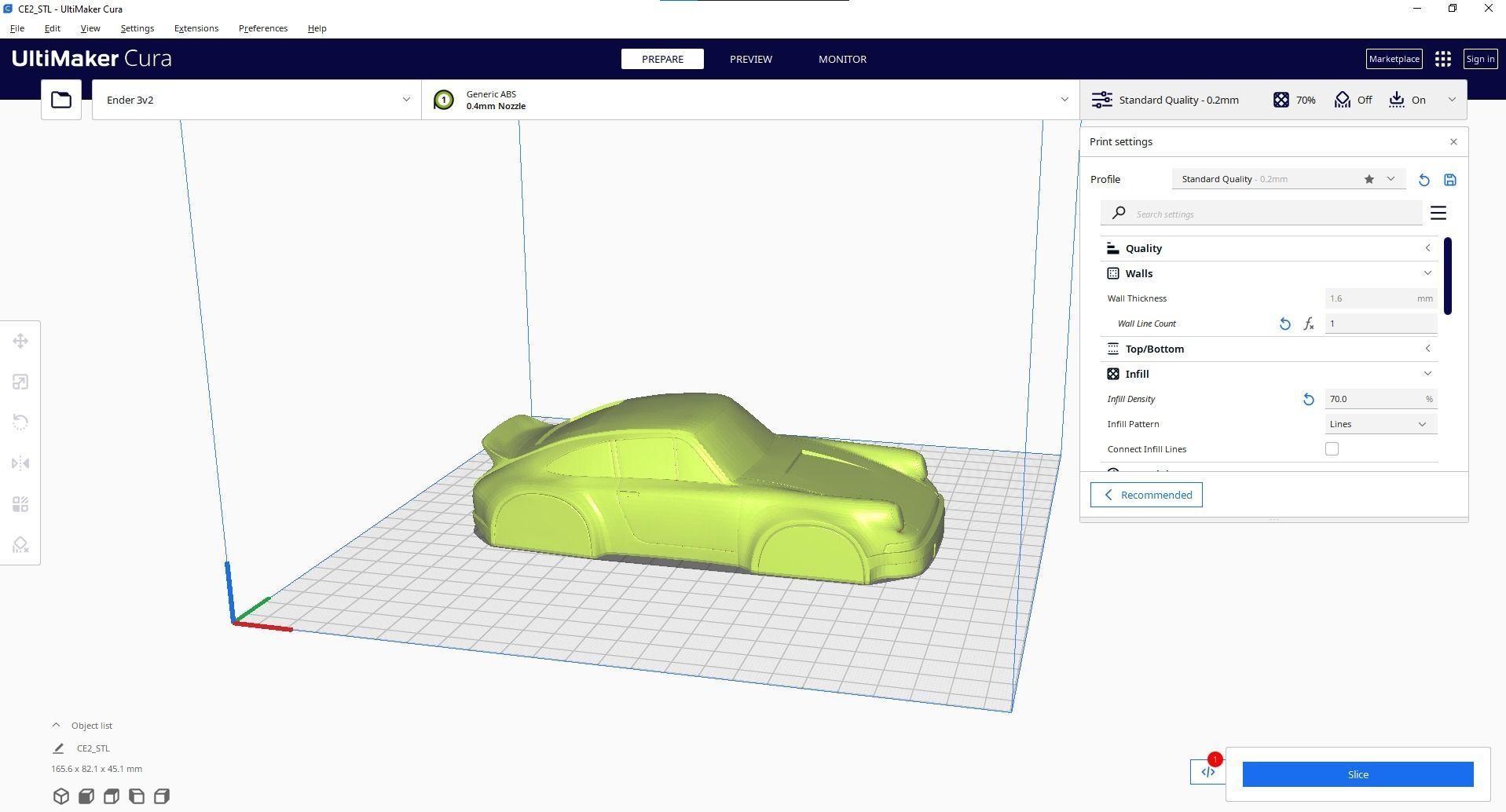The image size is (1506, 812).
Task: Select the Scale tool
Action: tap(20, 382)
